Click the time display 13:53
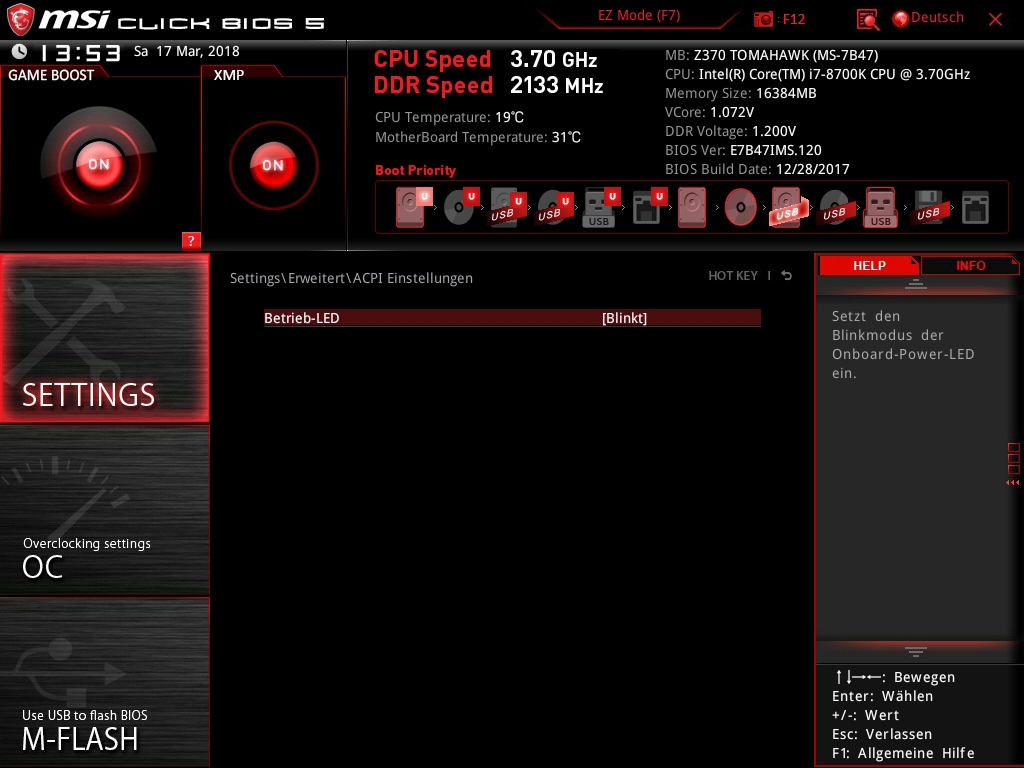 (80, 52)
